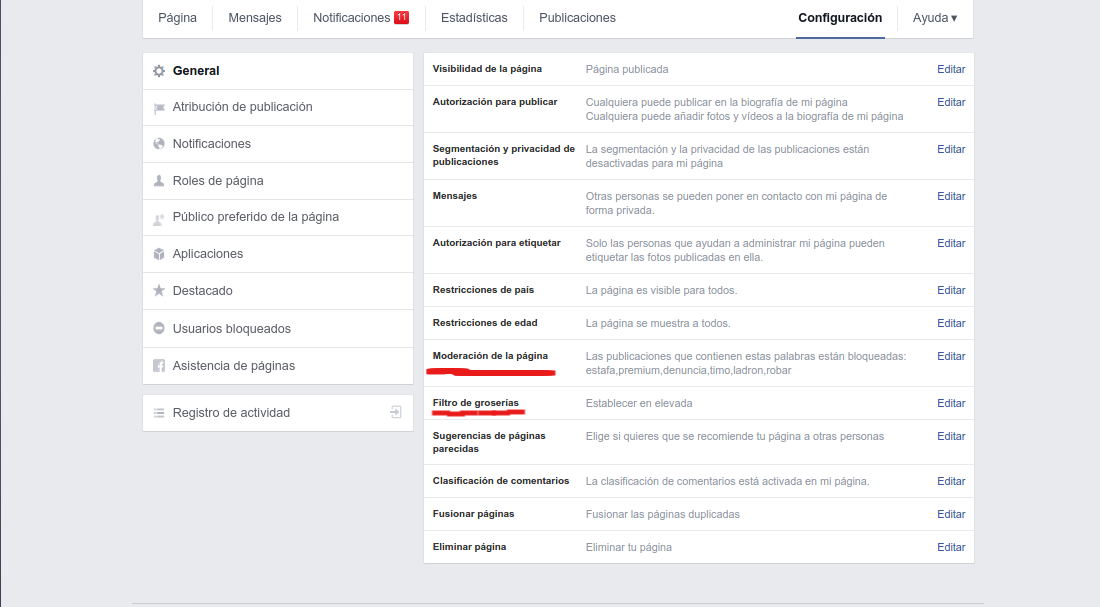Edit Moderación de la página setting
Screen dimensions: 1100x607
[x=951, y=356]
